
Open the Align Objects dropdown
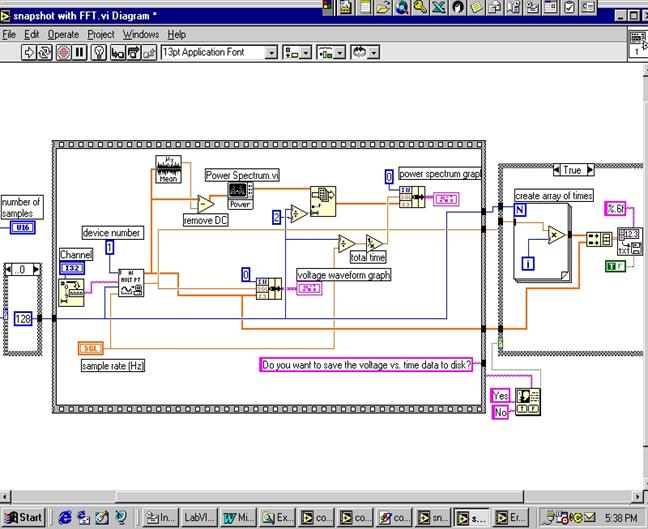[297, 52]
